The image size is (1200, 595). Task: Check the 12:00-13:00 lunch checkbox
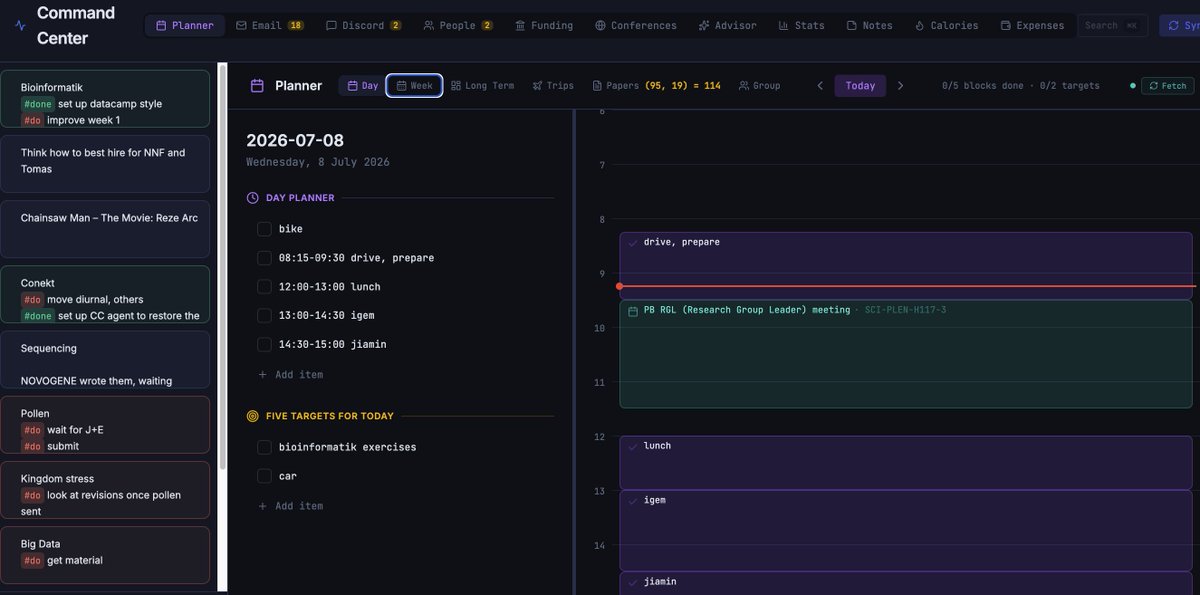coord(264,287)
